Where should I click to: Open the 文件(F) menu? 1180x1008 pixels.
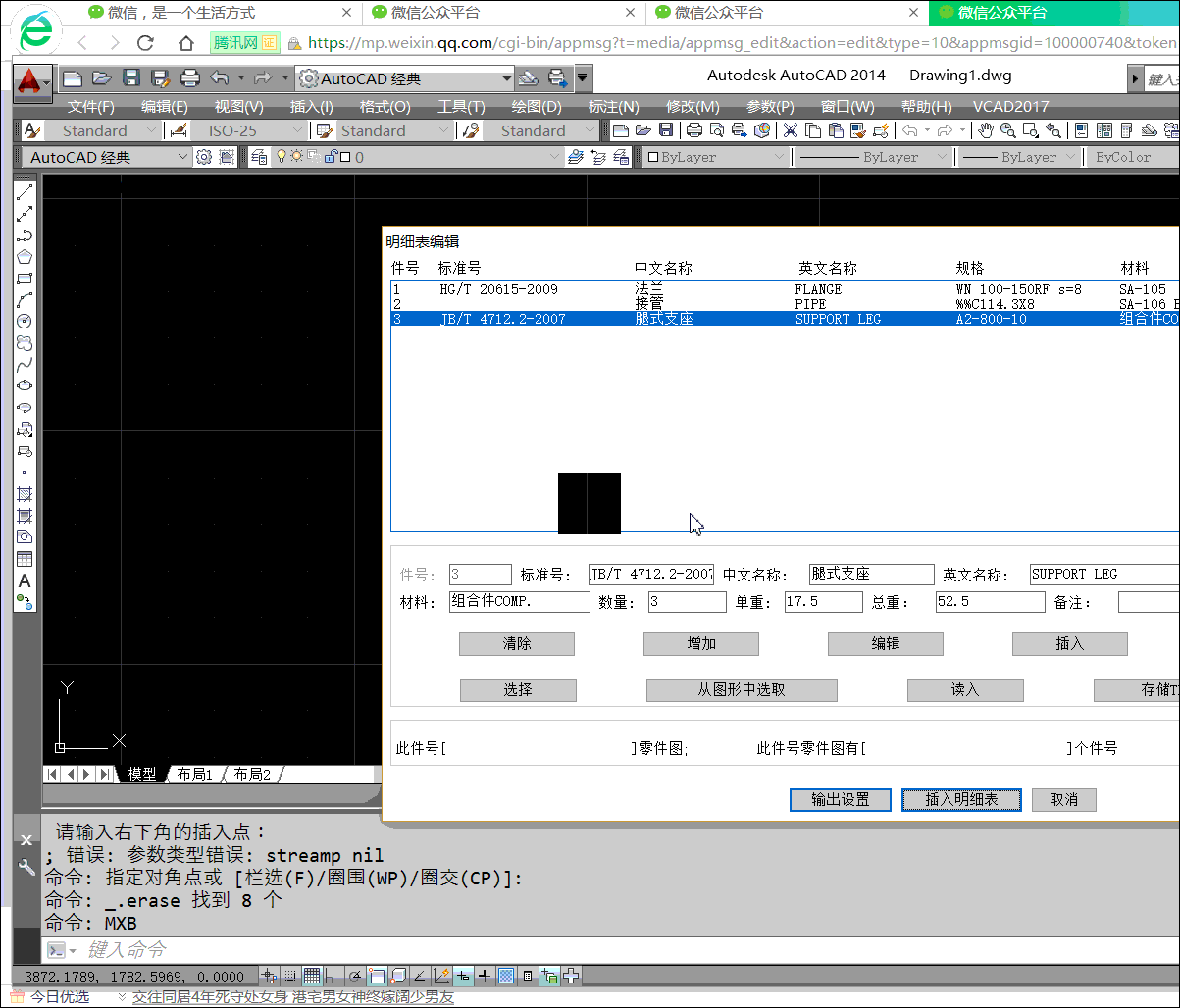coord(91,106)
